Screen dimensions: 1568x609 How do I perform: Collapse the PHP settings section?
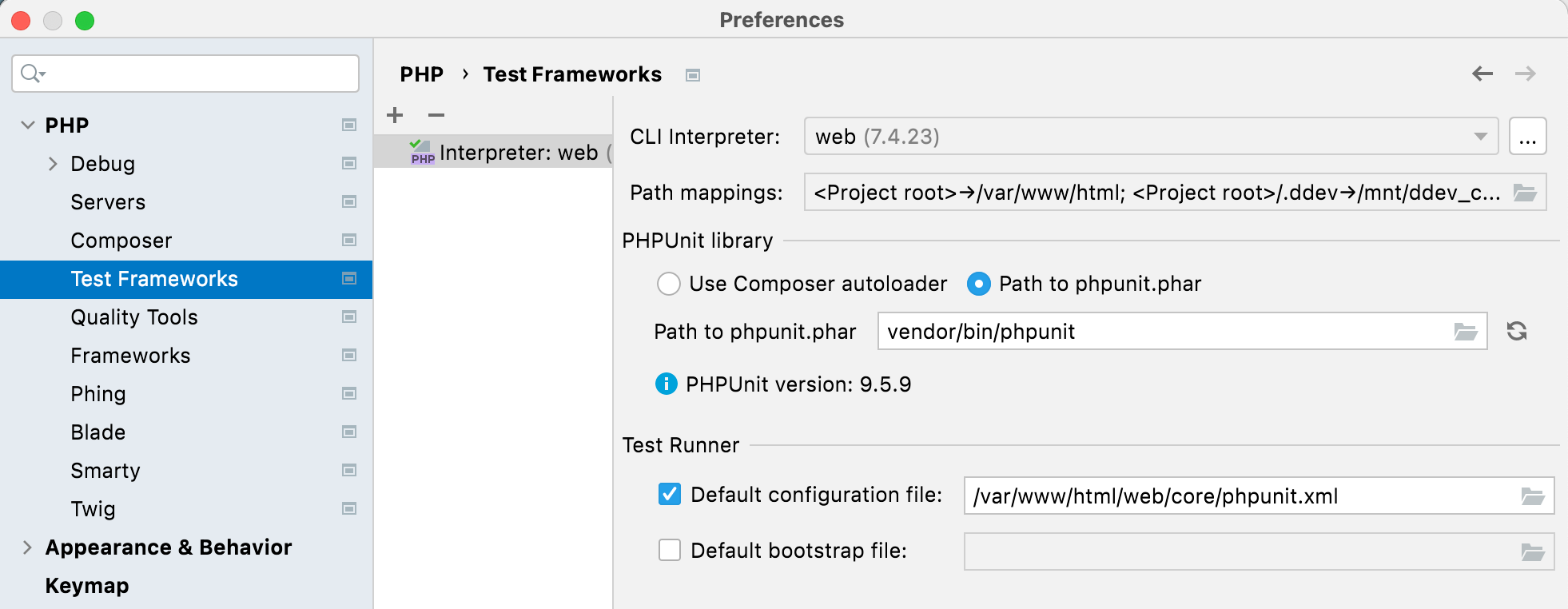coord(26,124)
